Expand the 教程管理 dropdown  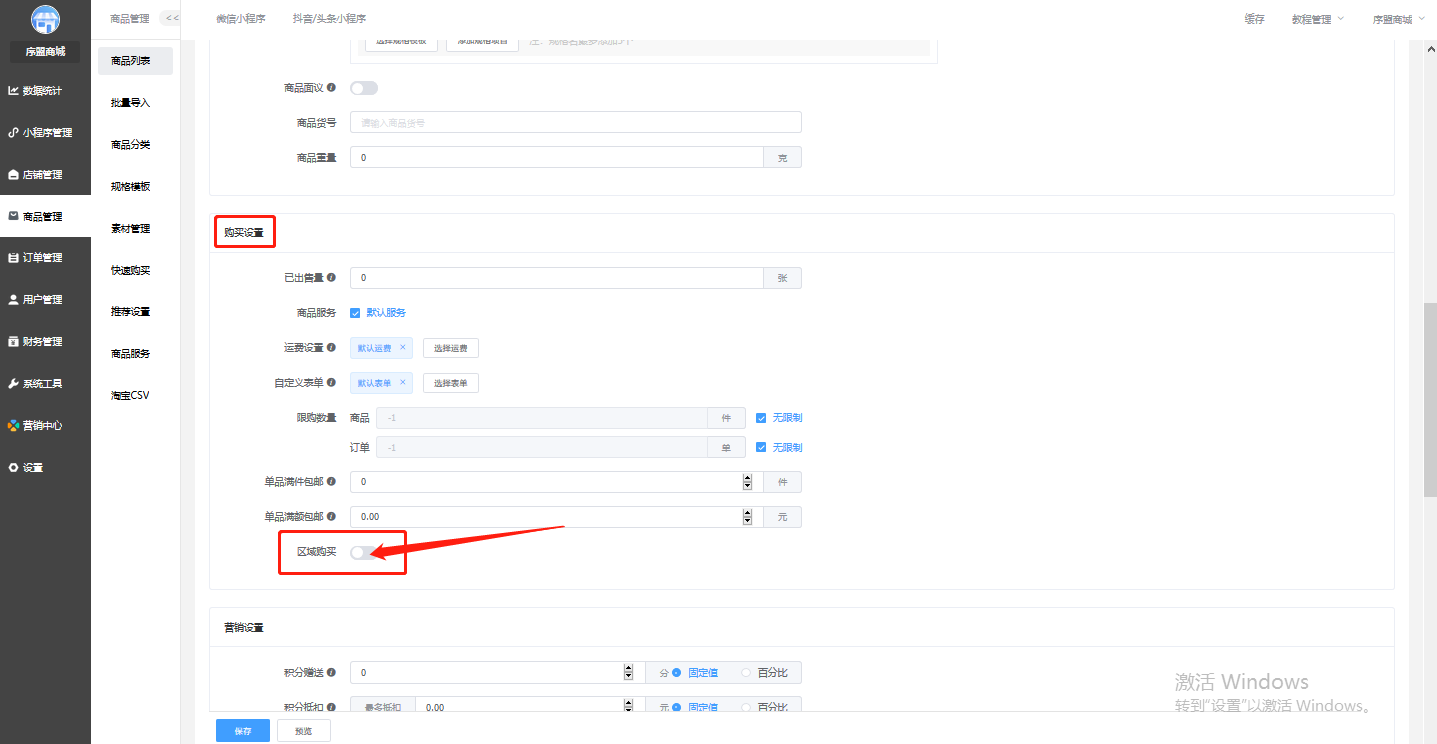tap(1317, 19)
